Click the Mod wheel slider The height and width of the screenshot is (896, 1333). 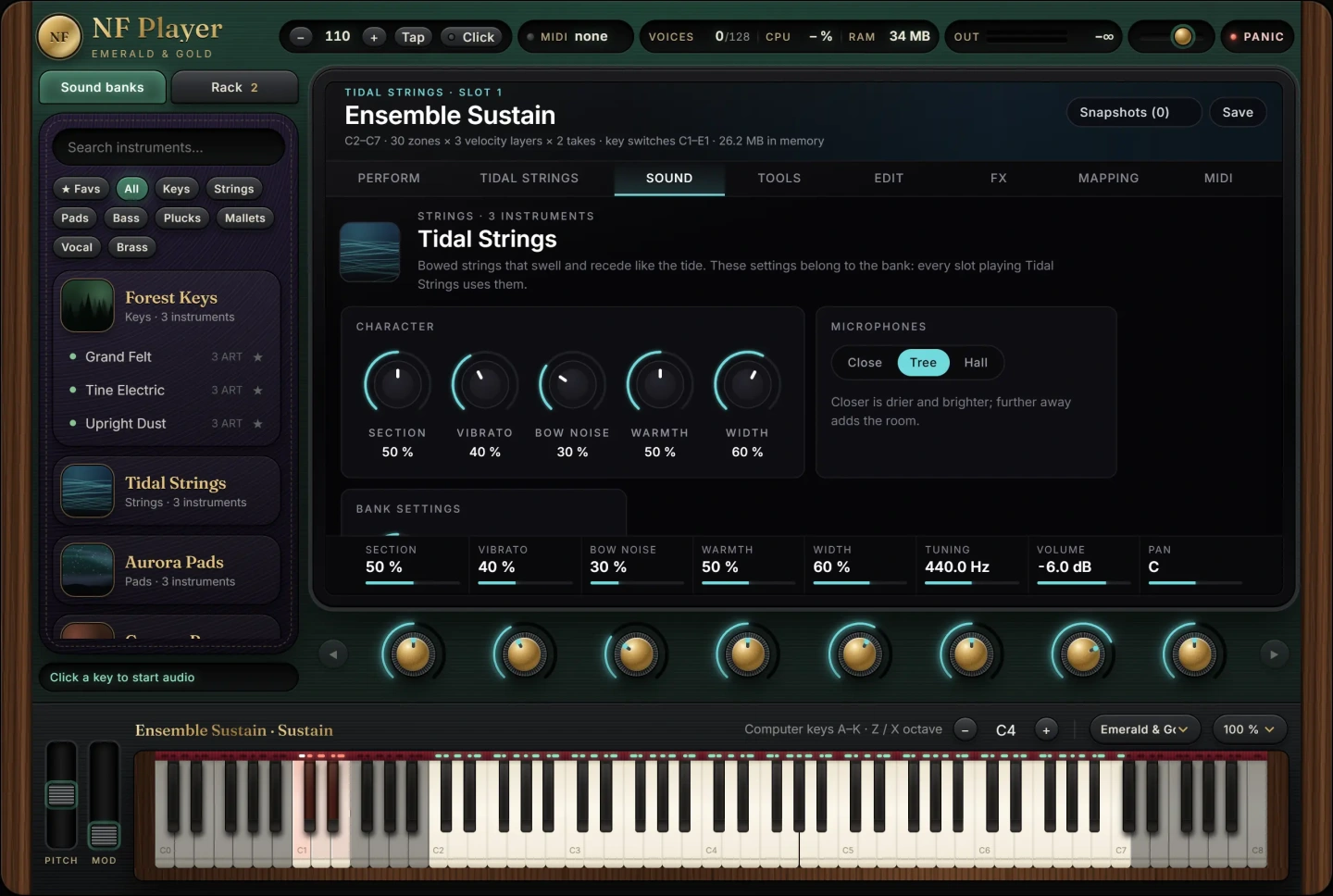(104, 795)
